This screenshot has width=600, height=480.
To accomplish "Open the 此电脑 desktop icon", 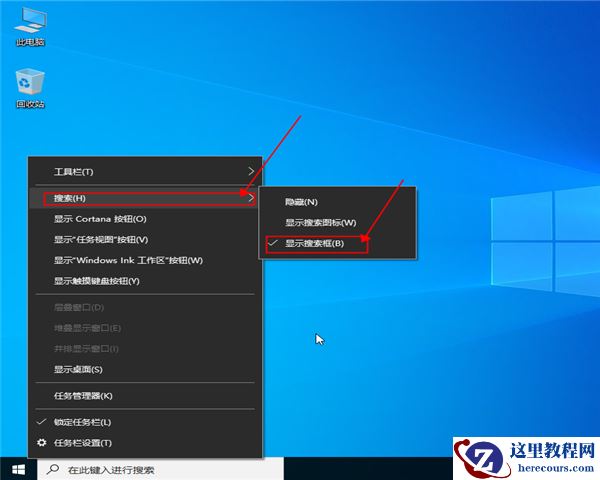I will point(30,27).
